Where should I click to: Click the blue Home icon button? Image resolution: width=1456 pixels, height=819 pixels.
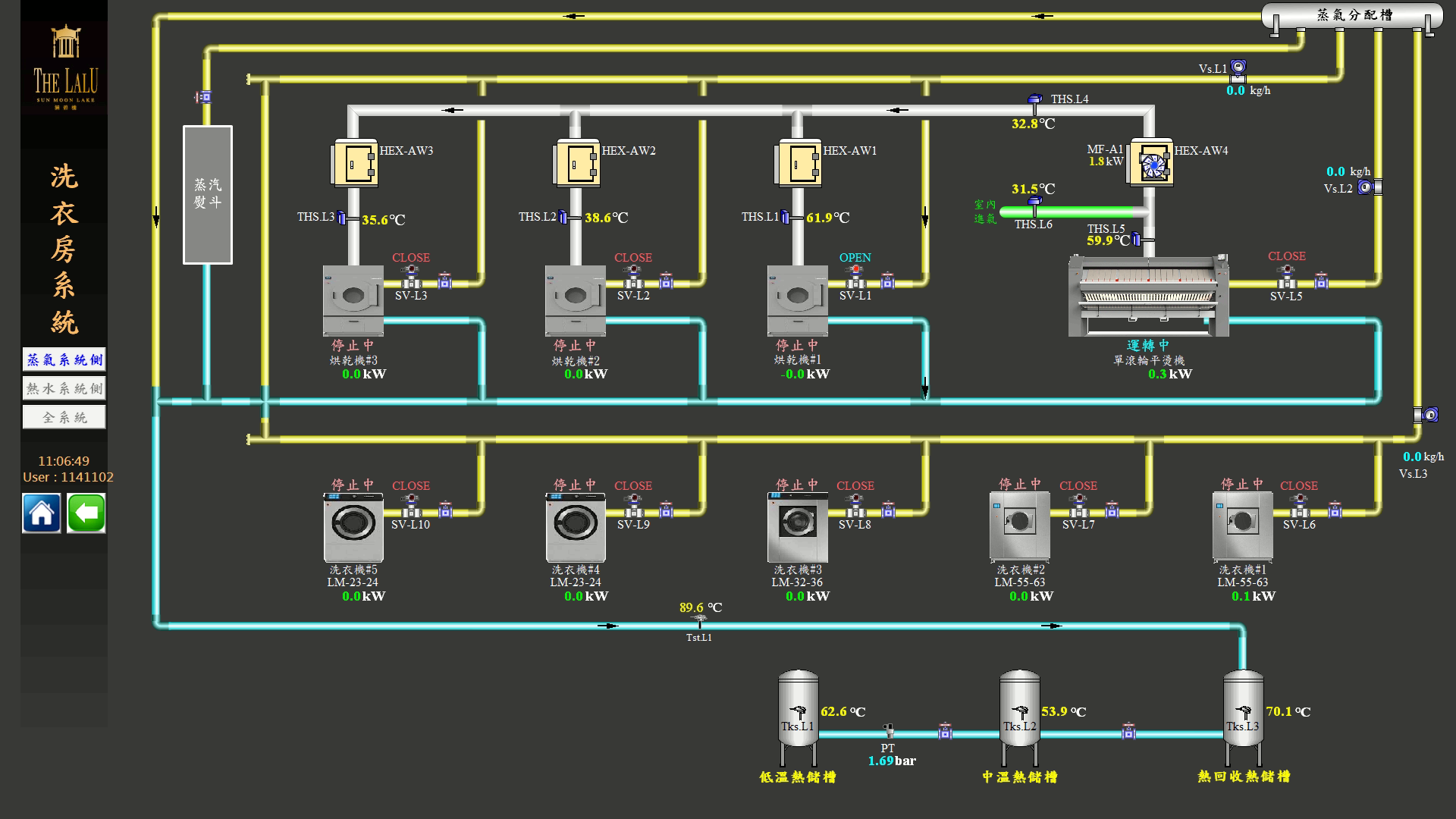coord(42,513)
